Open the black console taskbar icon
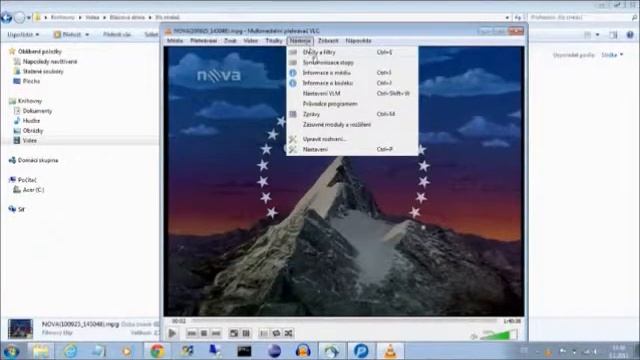The image size is (640, 360). click(244, 351)
